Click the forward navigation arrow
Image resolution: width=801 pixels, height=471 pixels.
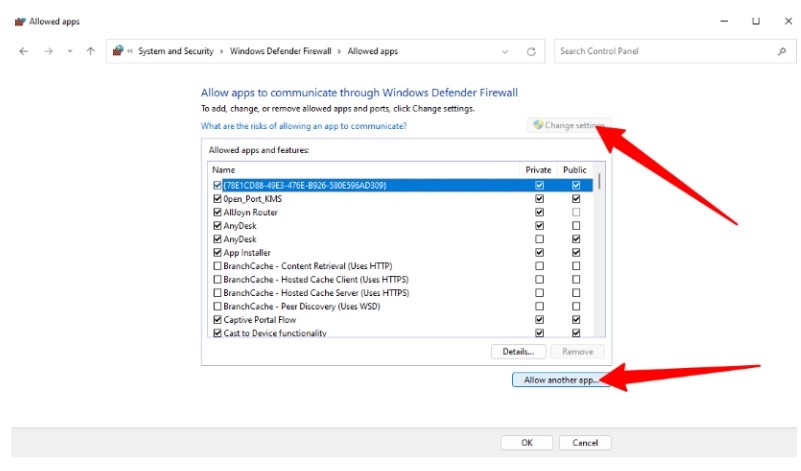tap(49, 51)
